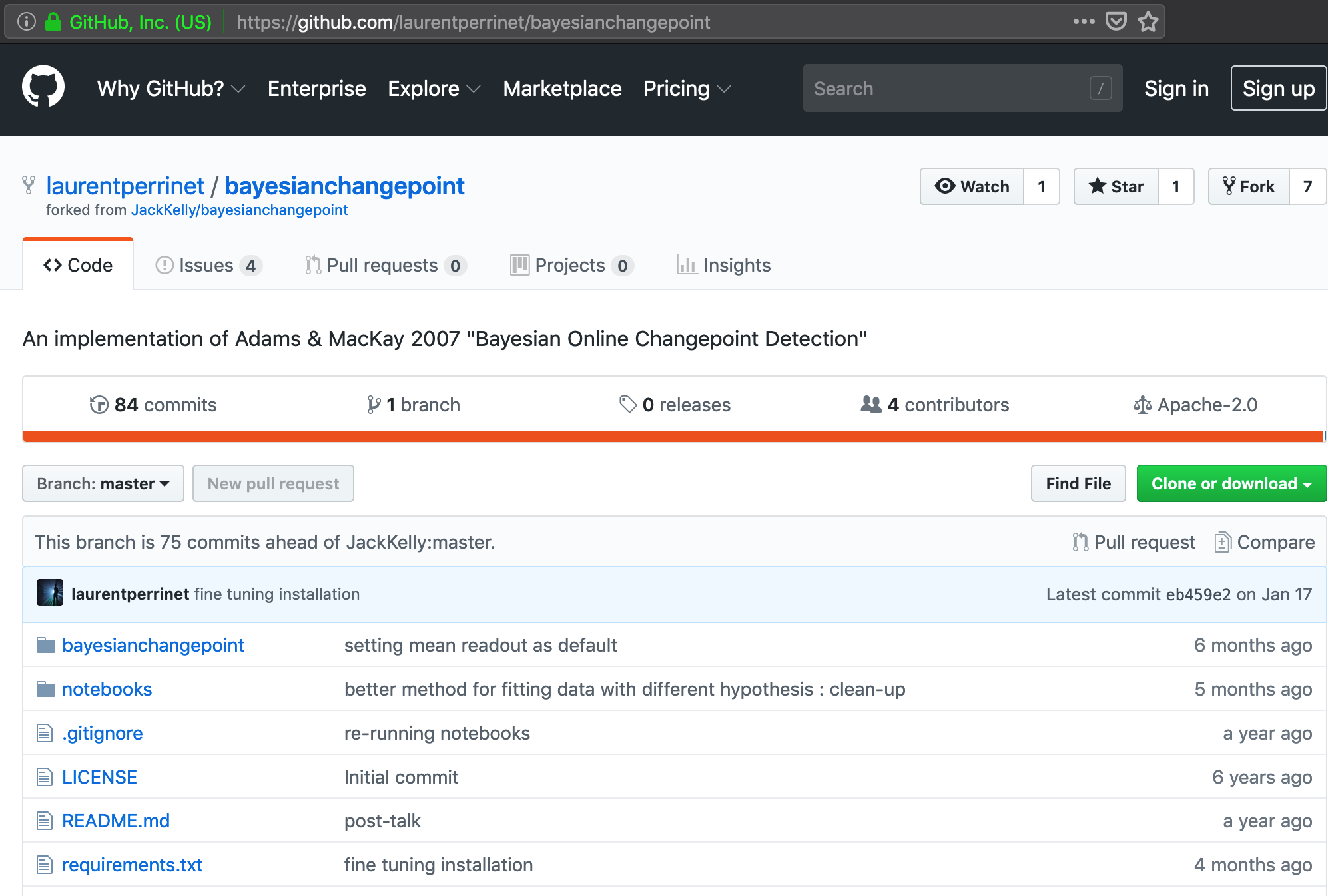Click the Pocket save icon in address bar

tap(1116, 22)
